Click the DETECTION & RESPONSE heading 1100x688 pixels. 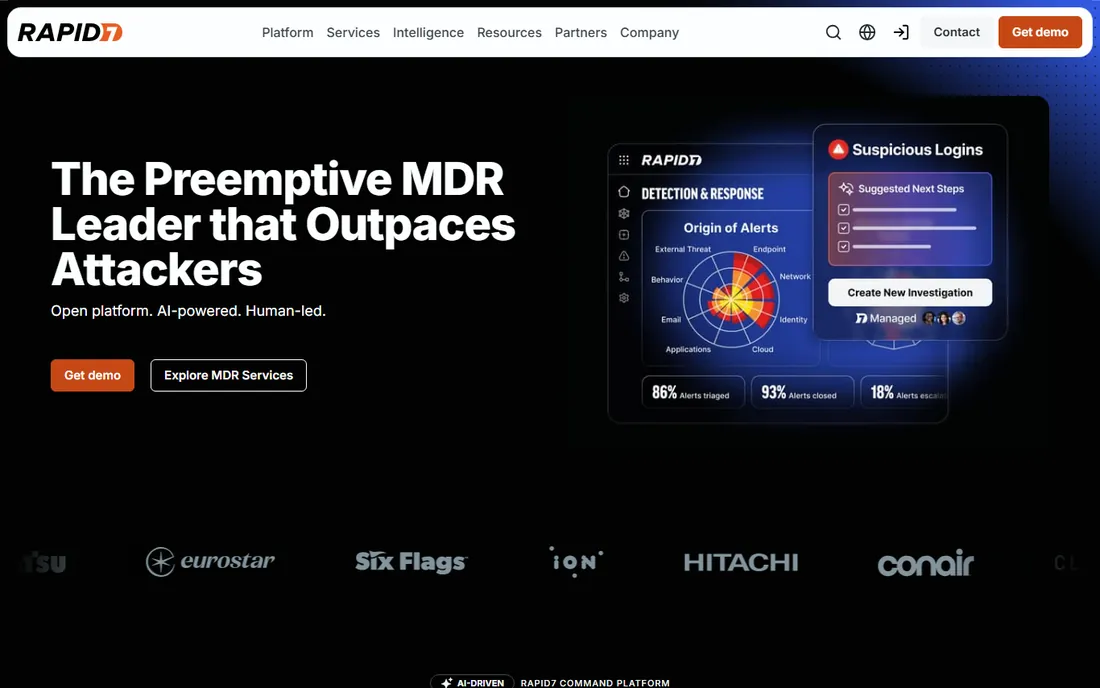(x=702, y=194)
